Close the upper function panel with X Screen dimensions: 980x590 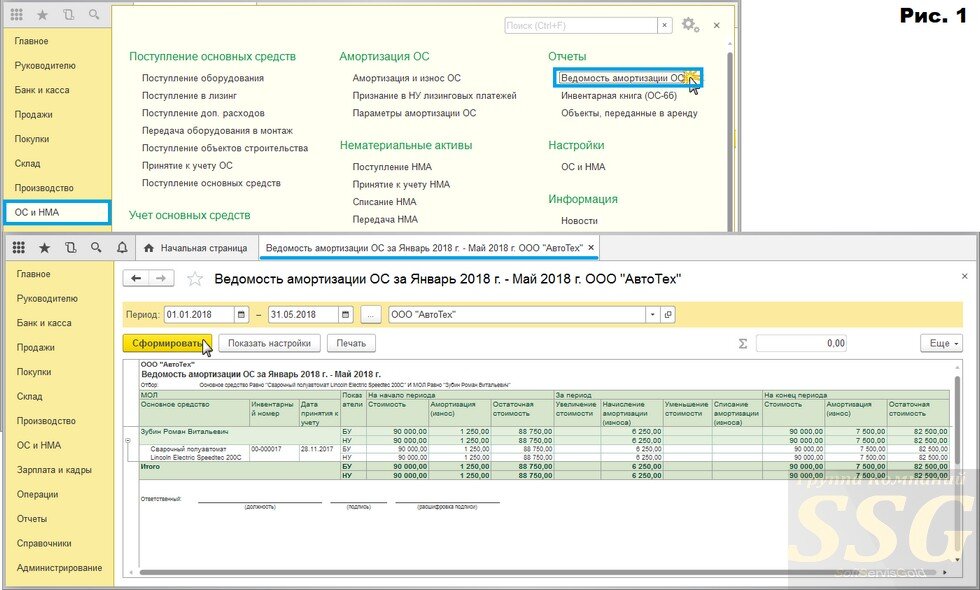click(x=717, y=26)
